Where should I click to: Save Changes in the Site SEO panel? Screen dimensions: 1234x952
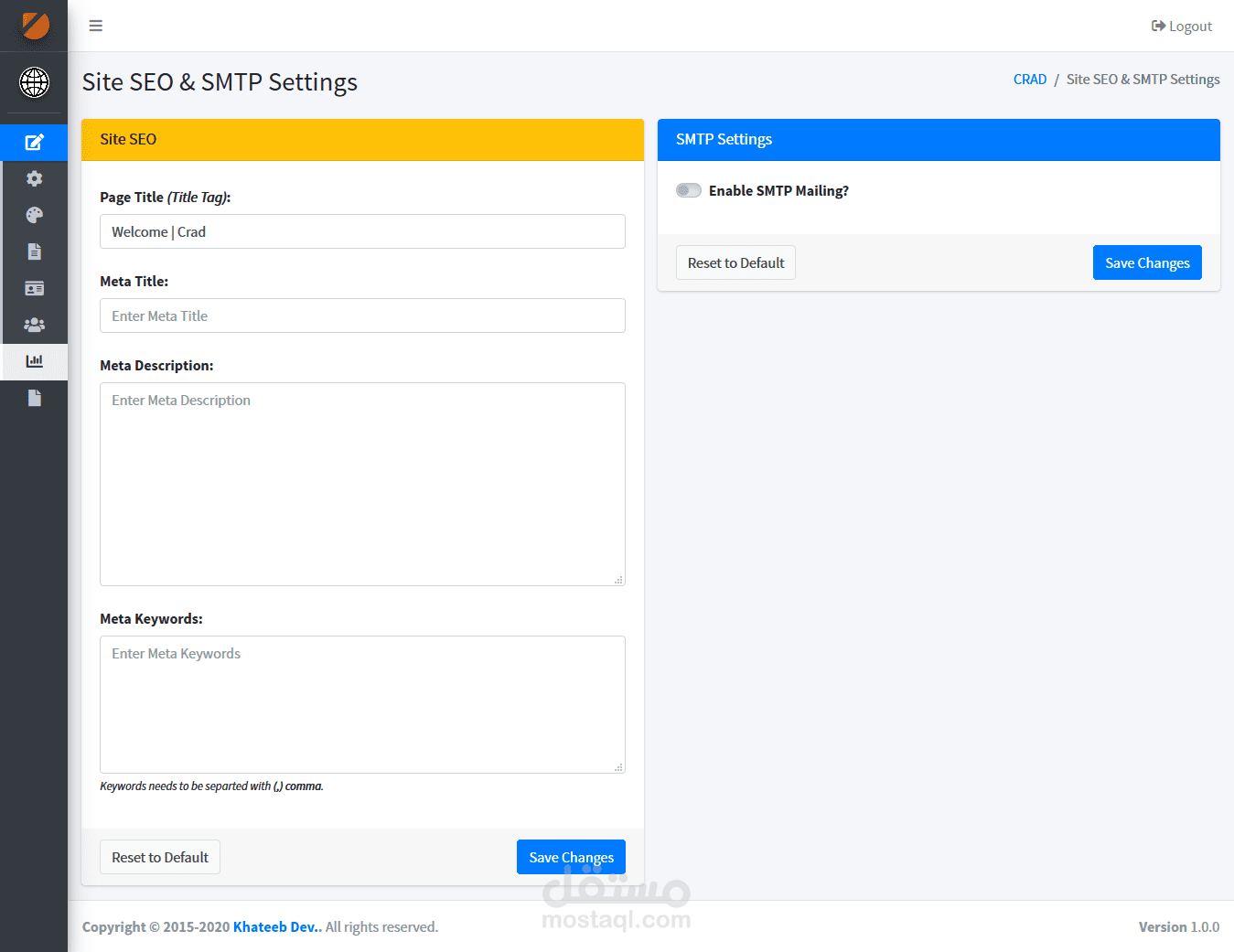[x=571, y=857]
